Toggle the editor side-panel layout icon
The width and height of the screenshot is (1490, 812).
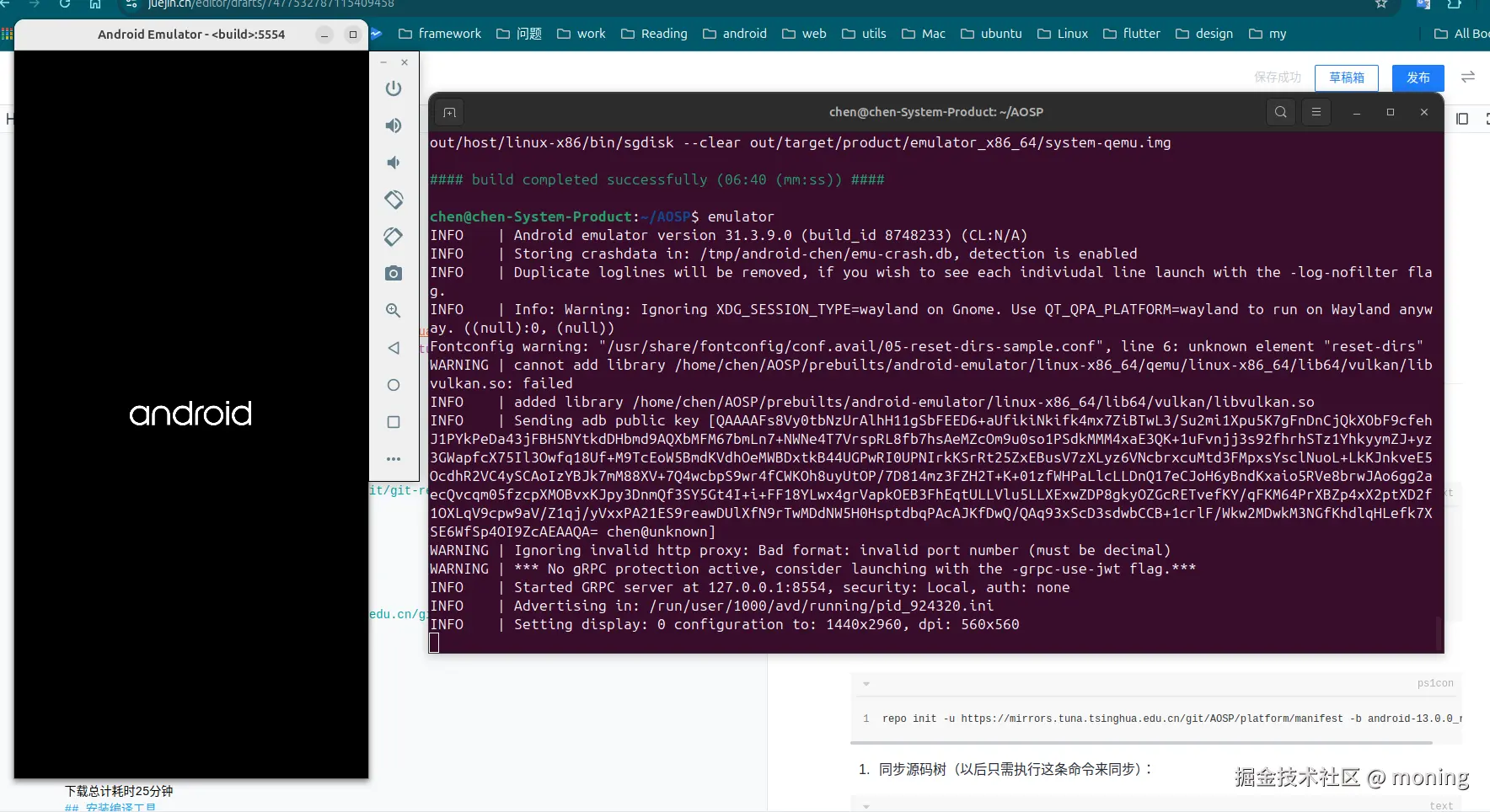coord(1462,119)
